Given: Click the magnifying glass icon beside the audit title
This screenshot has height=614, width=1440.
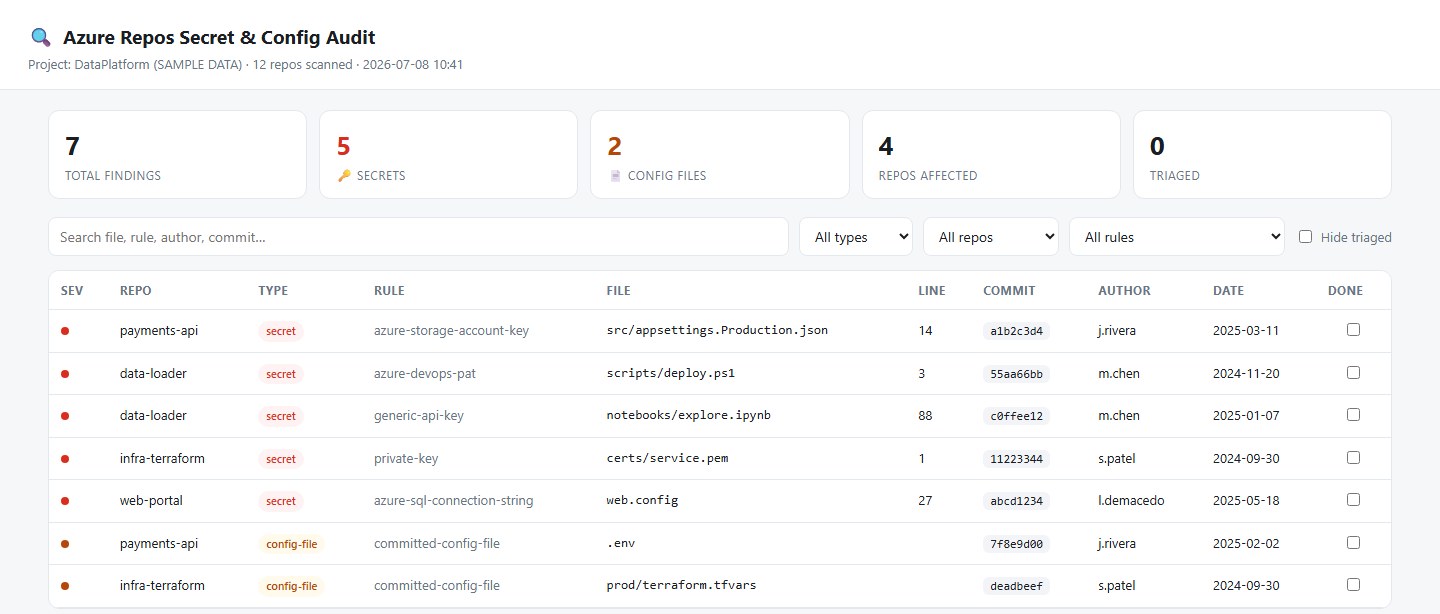Looking at the screenshot, I should pyautogui.click(x=41, y=38).
